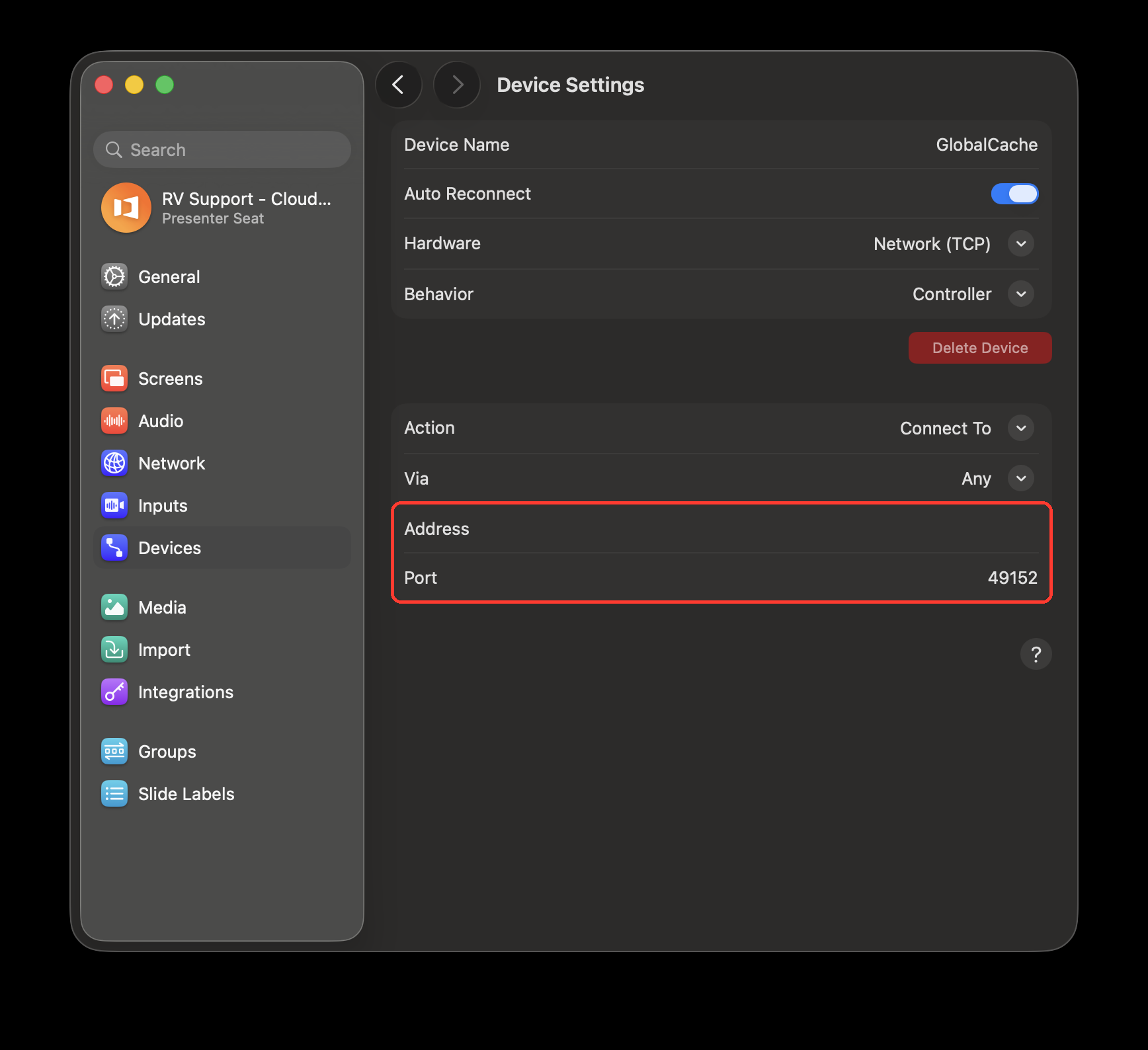Select the Inputs sidebar icon

[114, 505]
